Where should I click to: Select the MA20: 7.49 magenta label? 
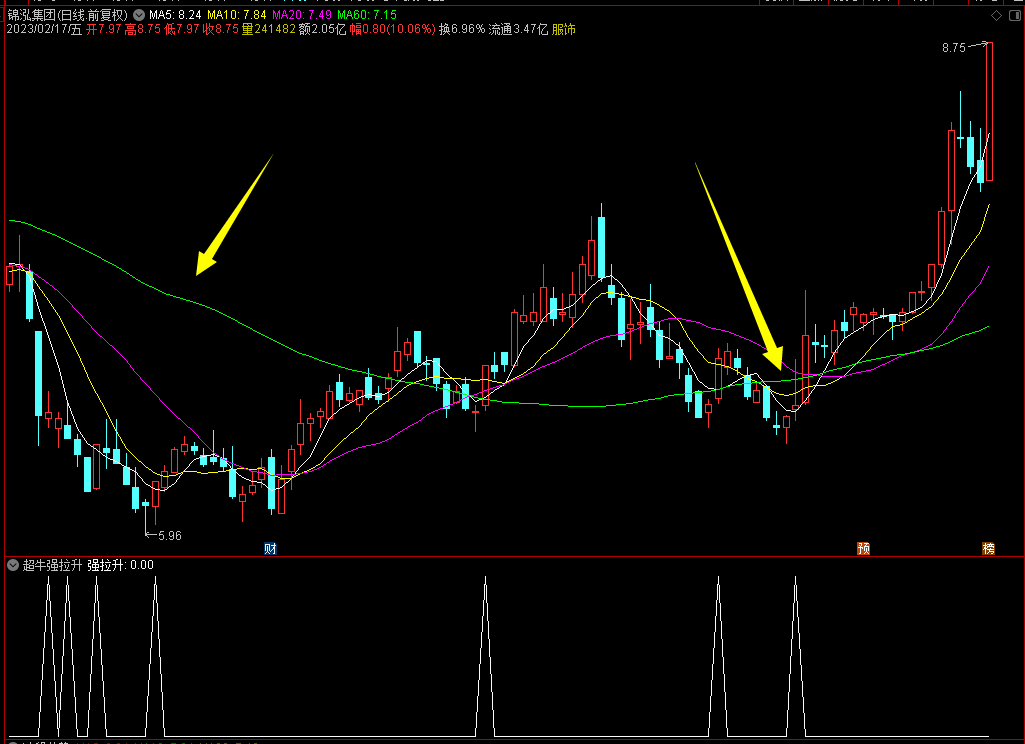pos(302,15)
